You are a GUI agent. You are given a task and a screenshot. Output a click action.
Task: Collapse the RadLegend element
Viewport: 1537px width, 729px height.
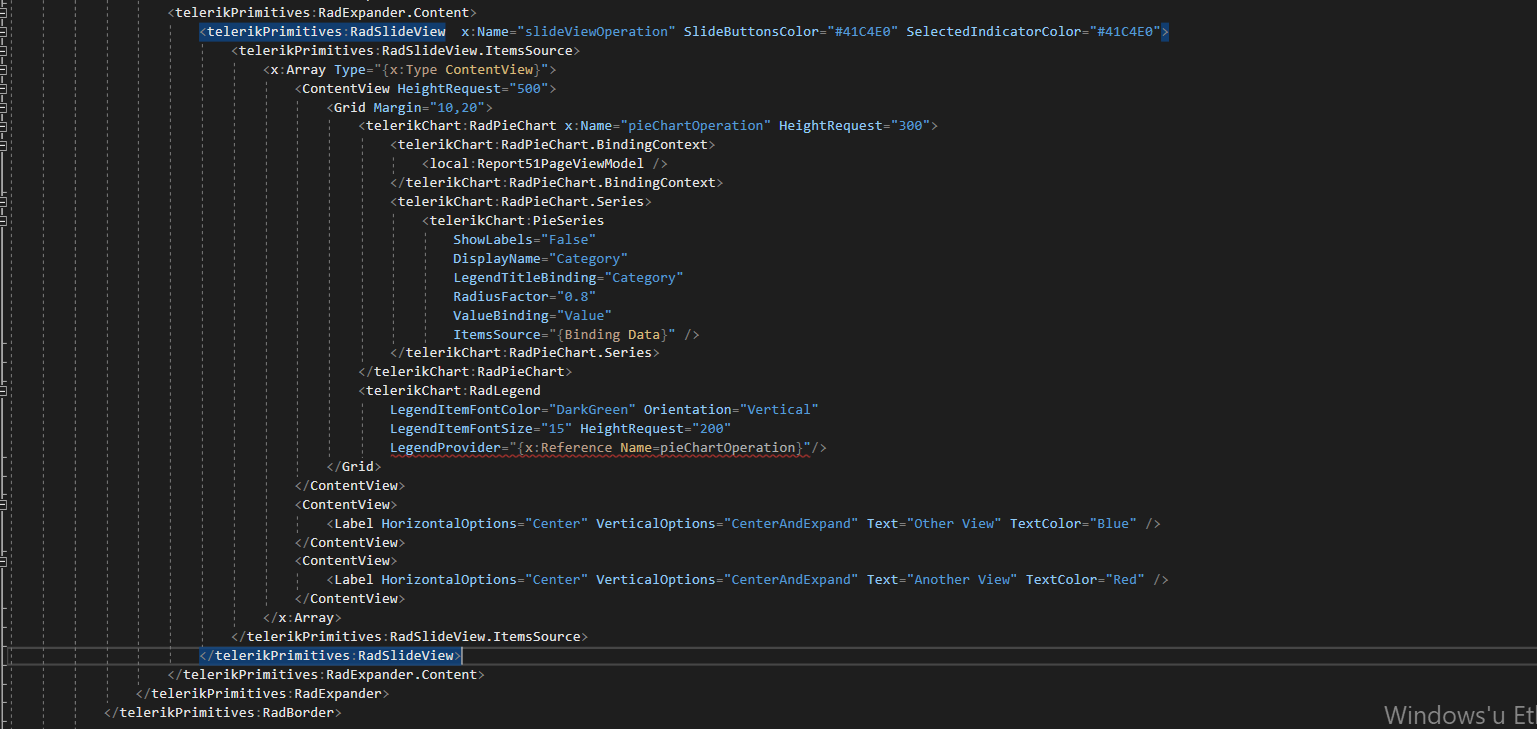[5, 391]
